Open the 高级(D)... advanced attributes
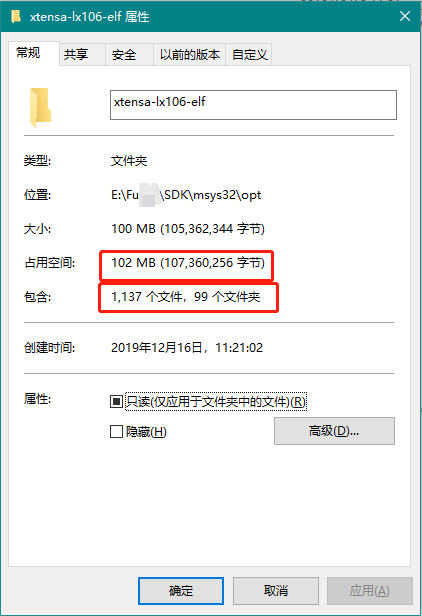Viewport: 422px width, 616px height. [334, 431]
